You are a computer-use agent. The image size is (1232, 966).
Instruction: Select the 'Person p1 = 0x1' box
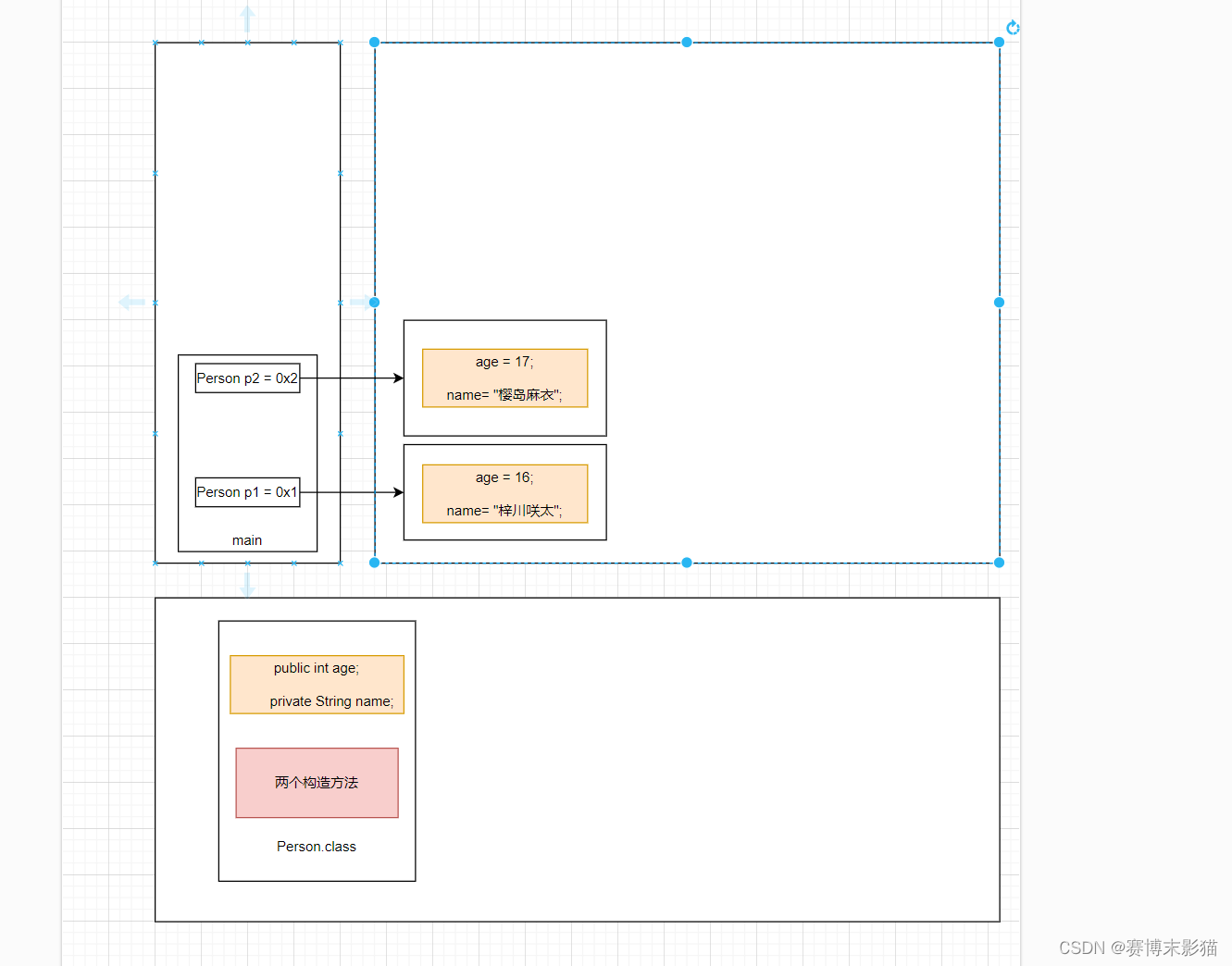pos(247,492)
